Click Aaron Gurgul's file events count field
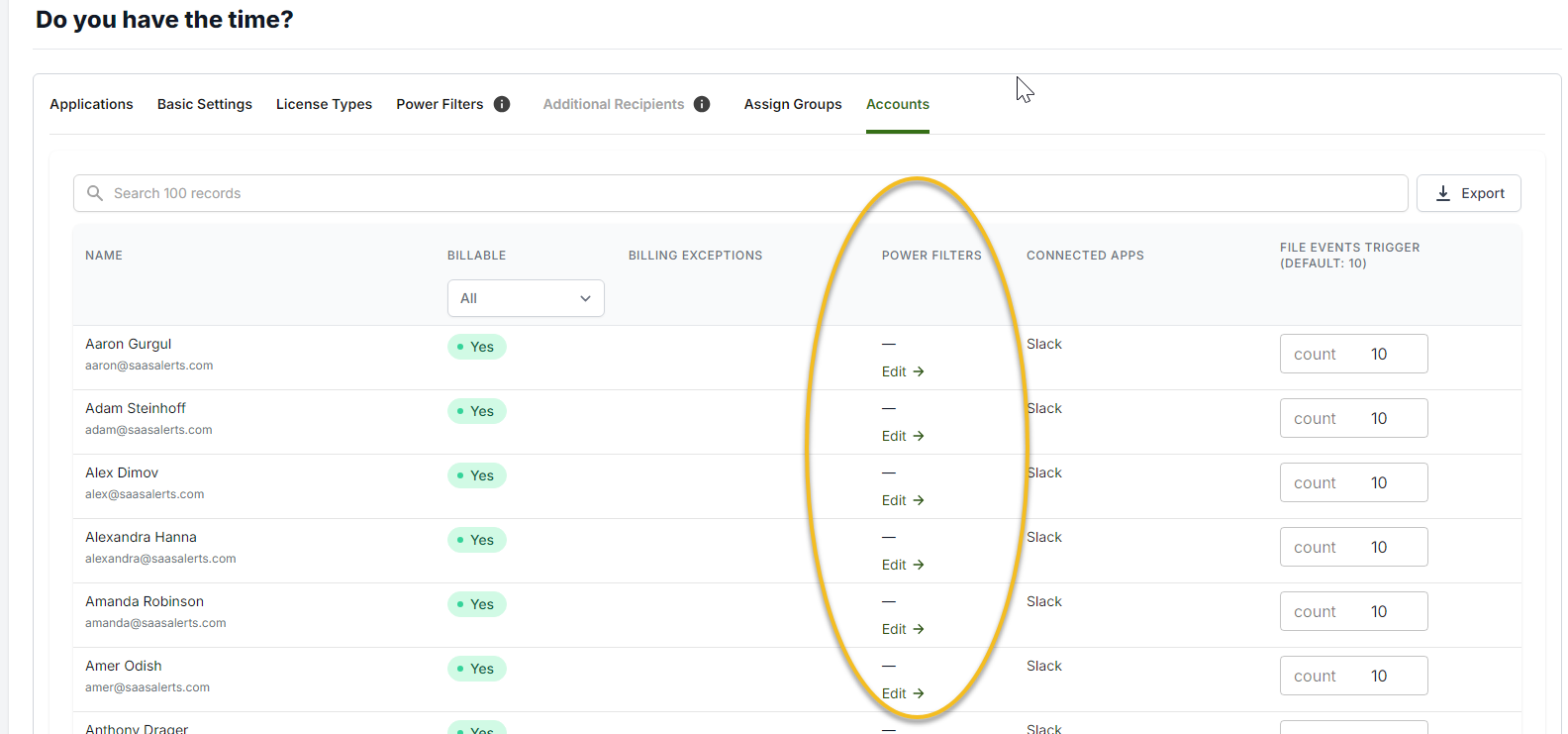This screenshot has width=1568, height=734. 1353,354
